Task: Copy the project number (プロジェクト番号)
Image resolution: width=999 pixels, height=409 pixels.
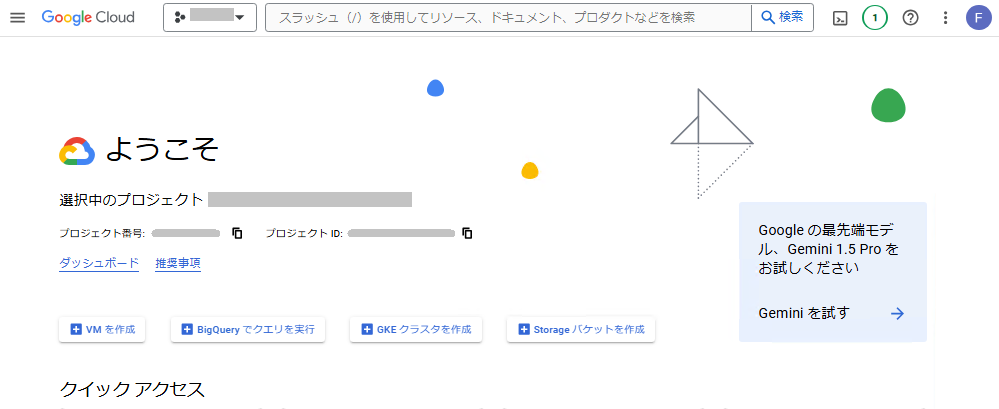Action: [x=237, y=233]
